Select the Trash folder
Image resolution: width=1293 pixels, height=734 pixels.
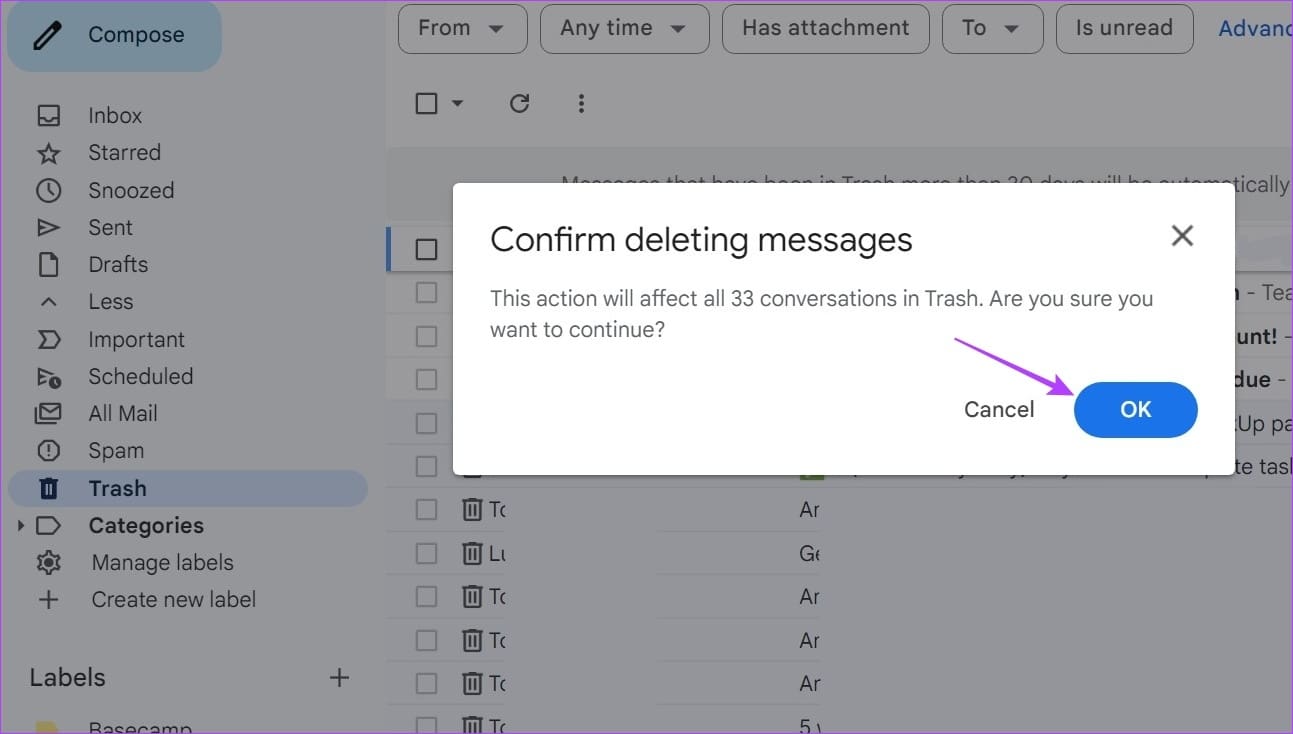tap(188, 488)
